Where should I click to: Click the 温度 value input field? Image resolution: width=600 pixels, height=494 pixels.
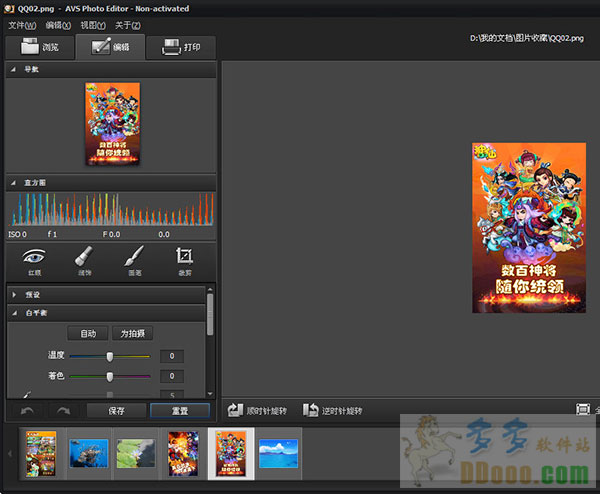[x=172, y=356]
